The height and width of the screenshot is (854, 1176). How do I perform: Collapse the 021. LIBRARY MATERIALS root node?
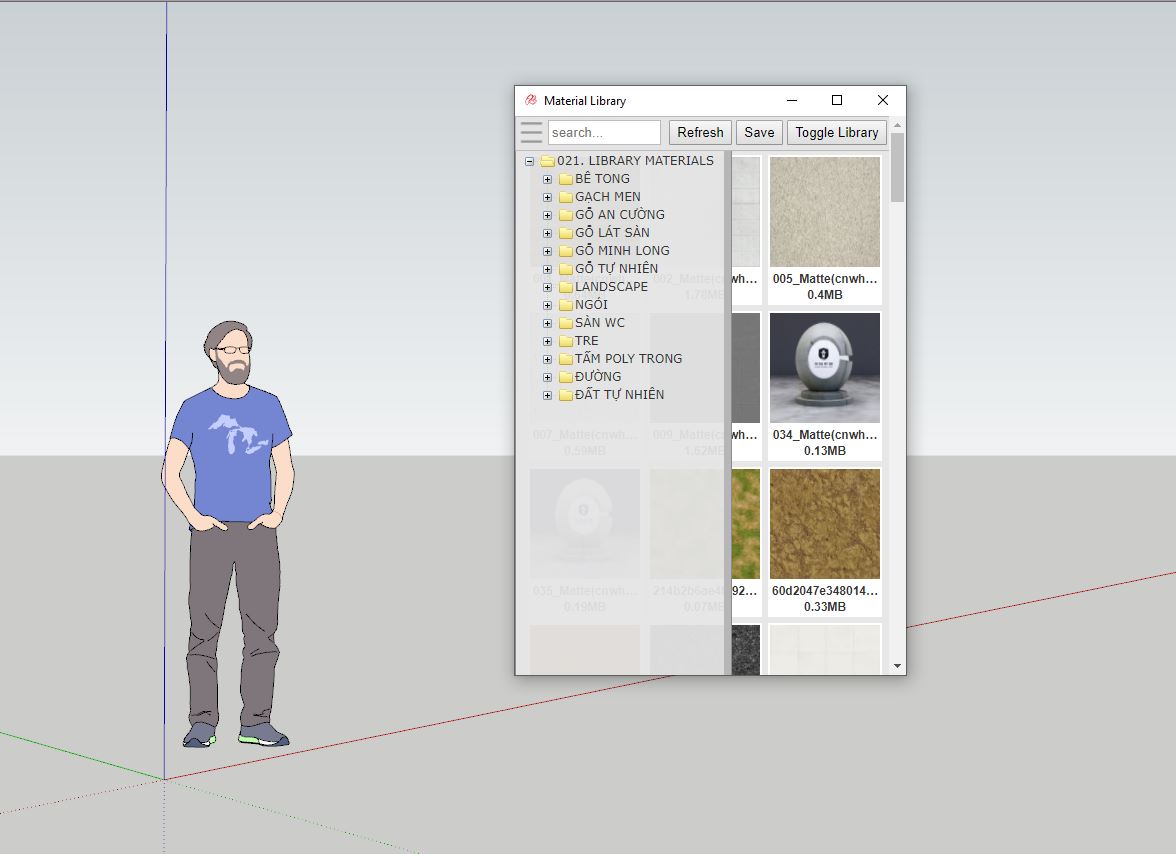pos(529,160)
